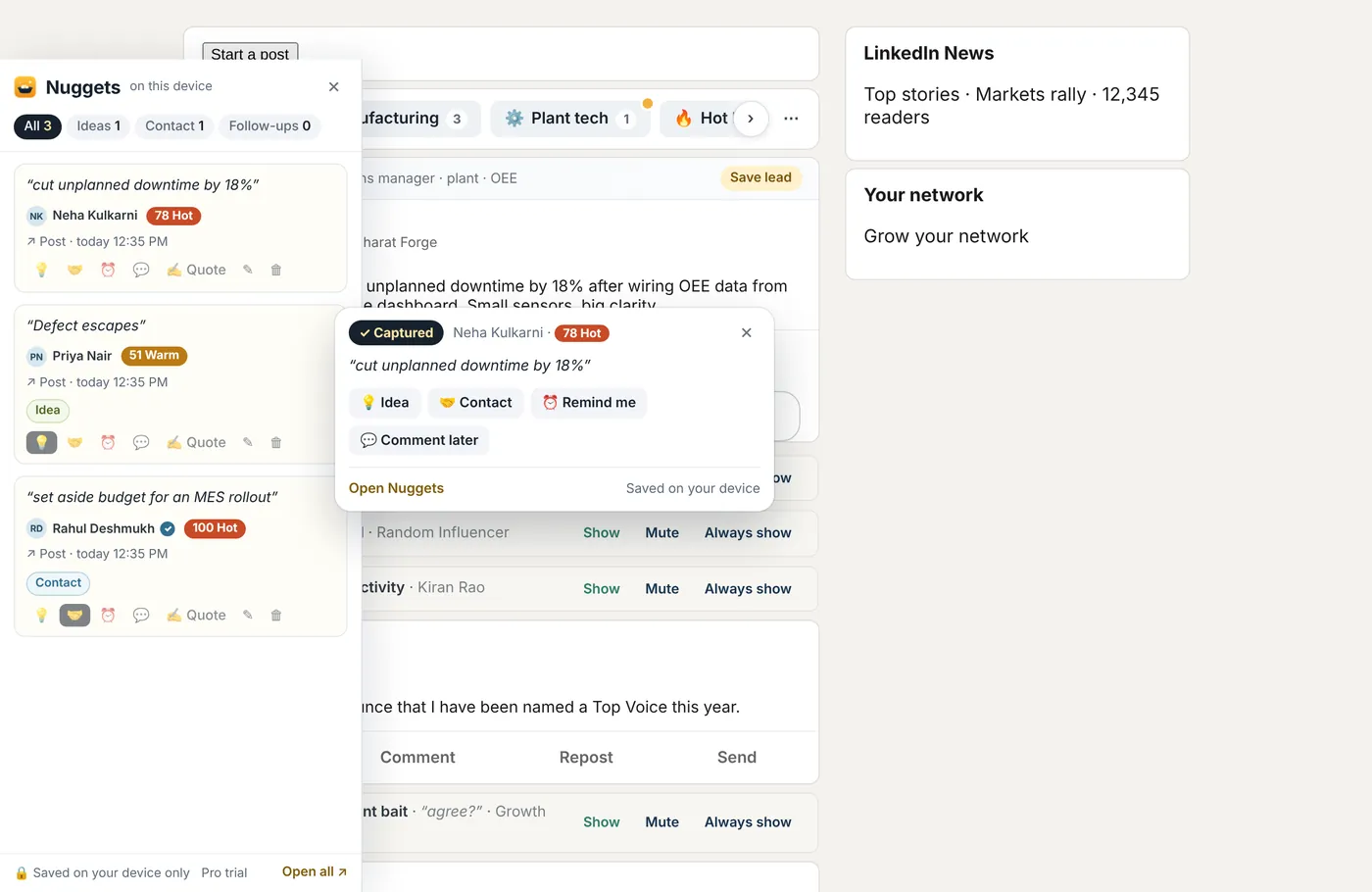
Task: Select the All 3 filter tab
Action: click(37, 125)
